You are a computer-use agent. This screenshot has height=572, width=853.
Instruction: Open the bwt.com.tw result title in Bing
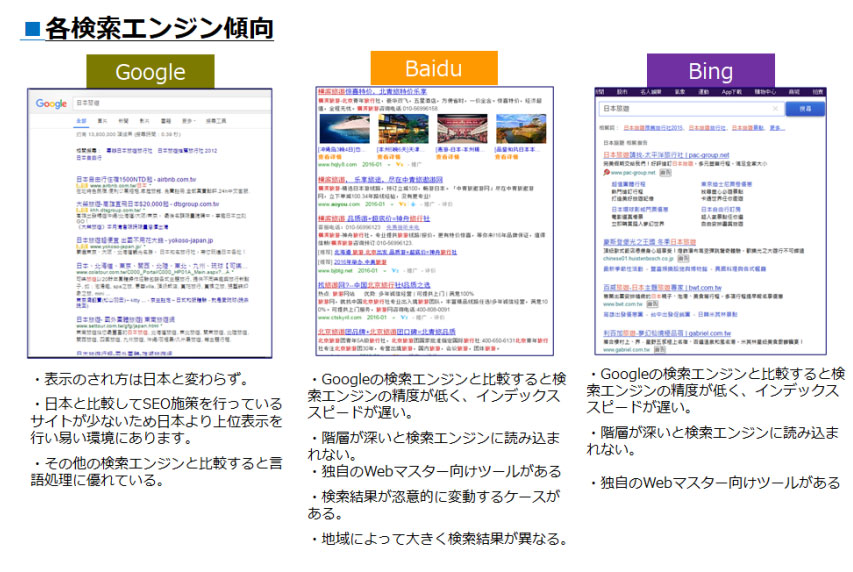tap(663, 287)
